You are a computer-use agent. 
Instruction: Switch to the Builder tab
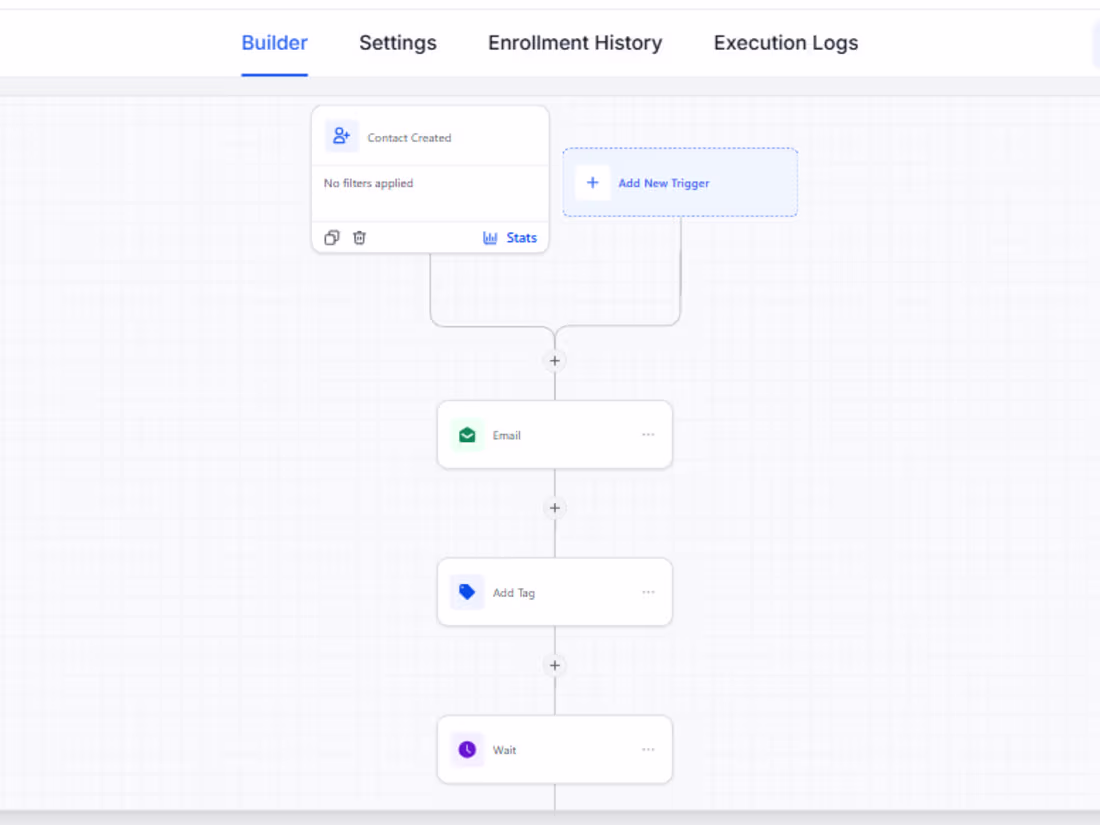(274, 43)
